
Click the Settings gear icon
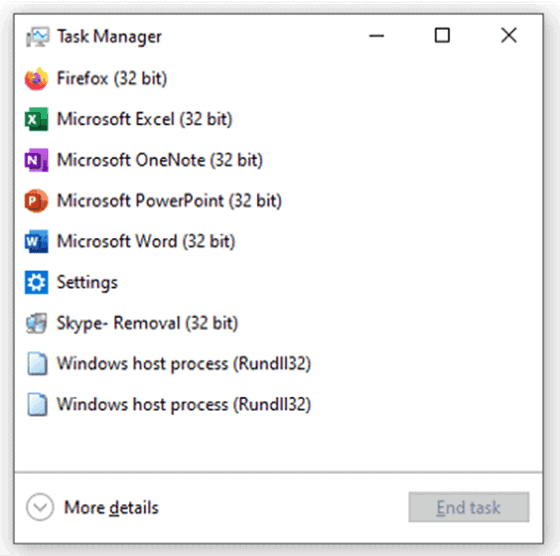coord(36,282)
